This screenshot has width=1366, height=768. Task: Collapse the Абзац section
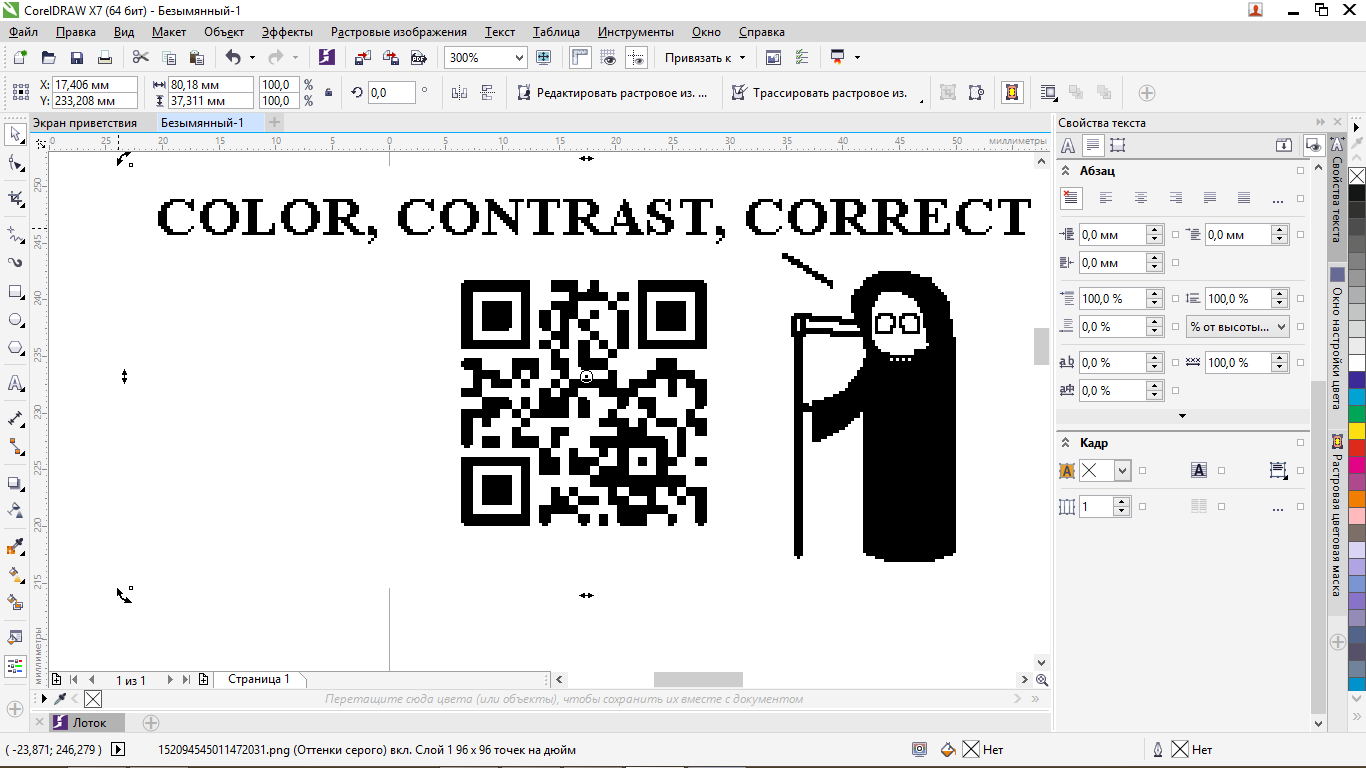coord(1066,171)
